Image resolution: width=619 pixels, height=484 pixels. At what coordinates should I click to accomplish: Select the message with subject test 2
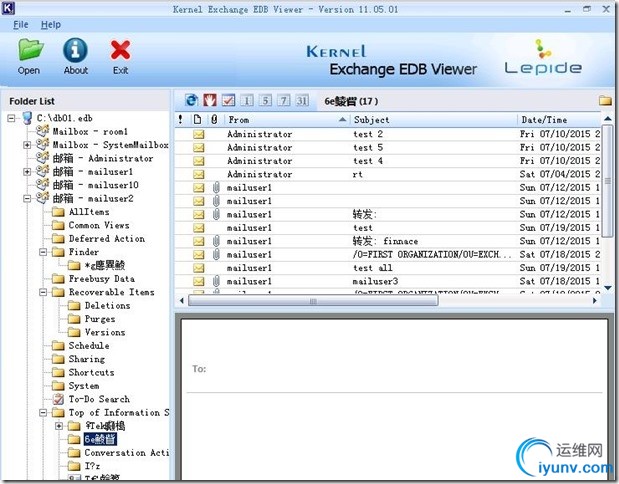click(388, 134)
